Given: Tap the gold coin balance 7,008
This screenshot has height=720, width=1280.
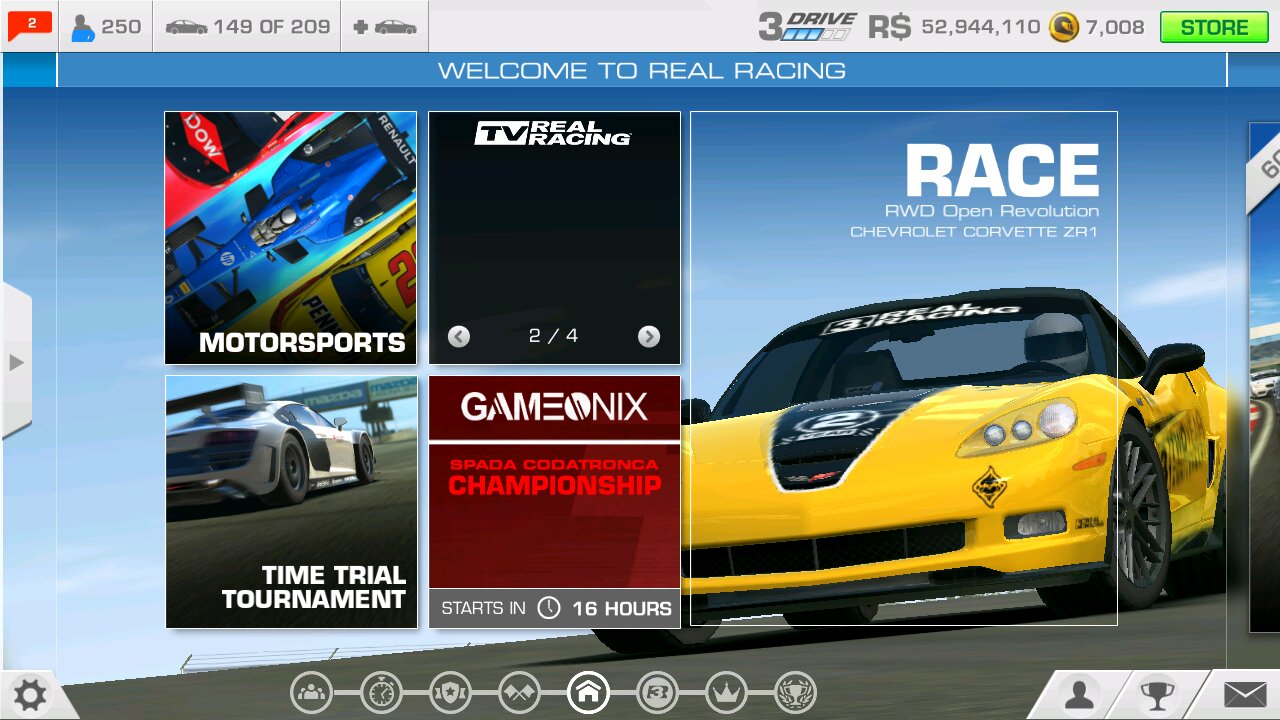Looking at the screenshot, I should point(1096,27).
